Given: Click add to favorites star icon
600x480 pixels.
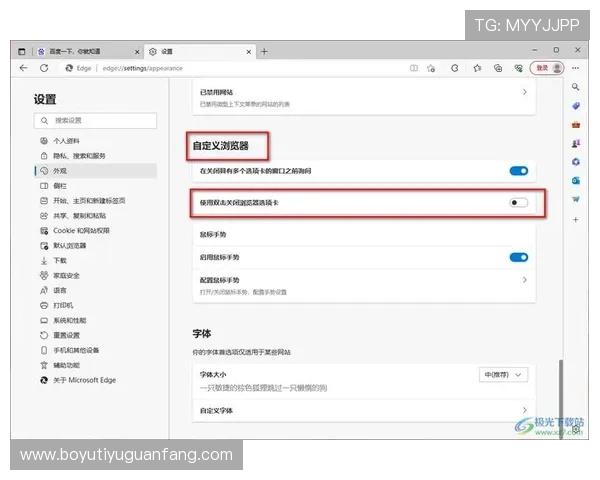Looking at the screenshot, I should (431, 68).
